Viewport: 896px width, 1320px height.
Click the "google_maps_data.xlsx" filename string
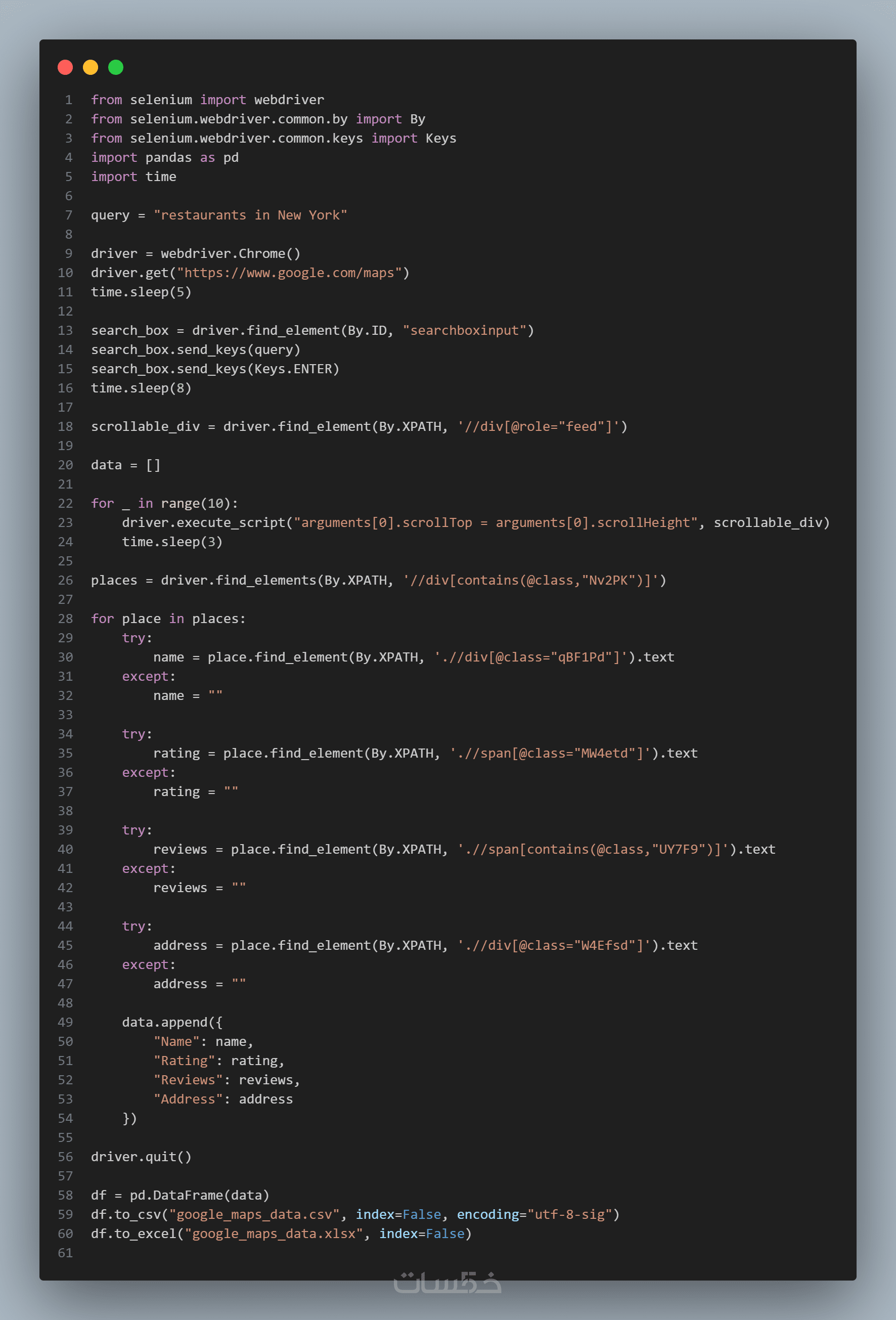tap(274, 1234)
